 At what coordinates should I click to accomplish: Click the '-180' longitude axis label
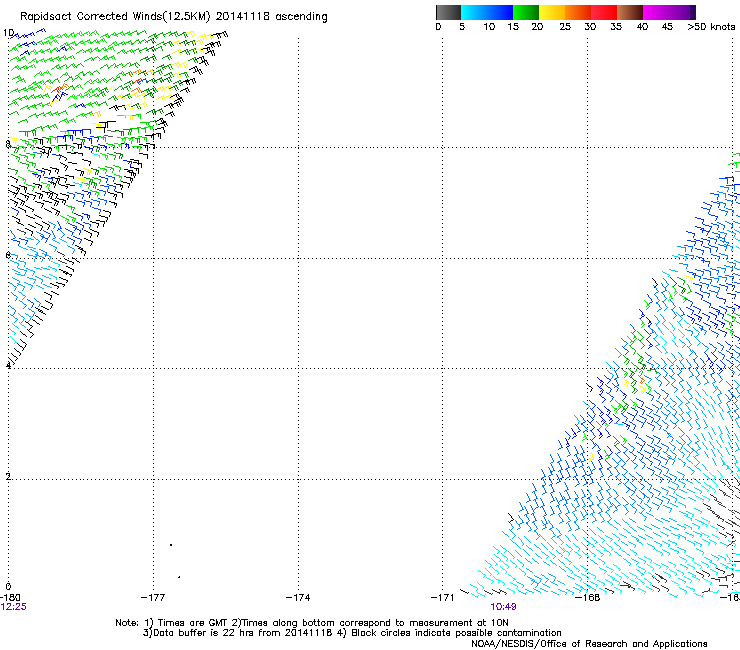[10, 598]
